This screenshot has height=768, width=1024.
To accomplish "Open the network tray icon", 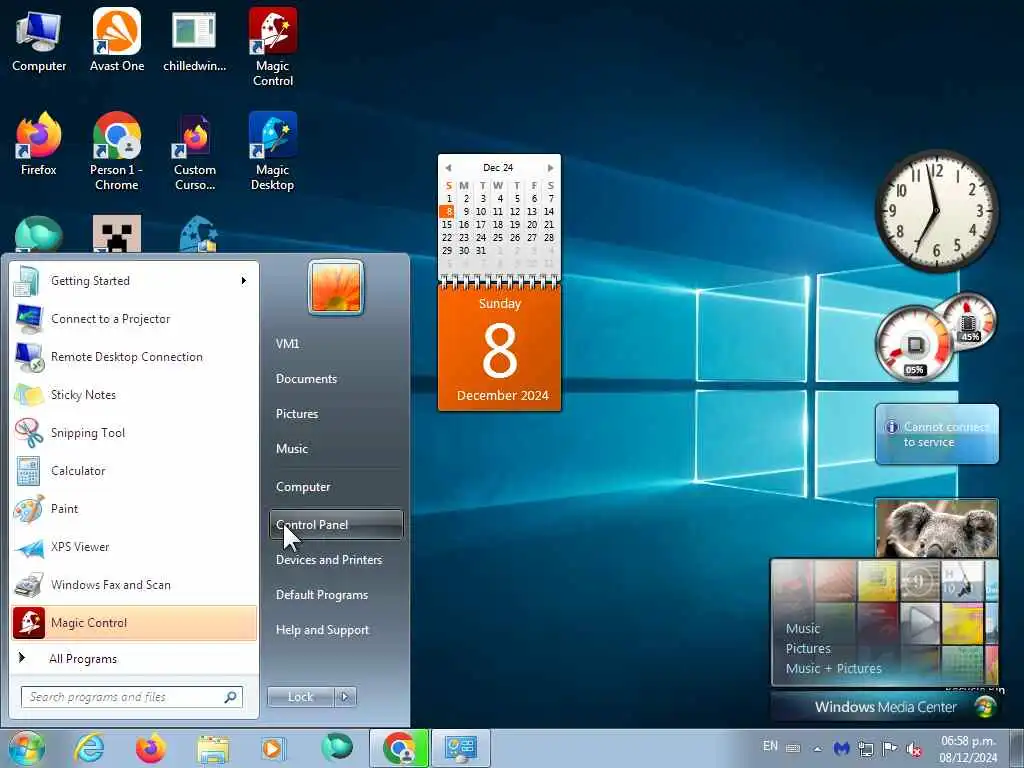I will coord(865,748).
